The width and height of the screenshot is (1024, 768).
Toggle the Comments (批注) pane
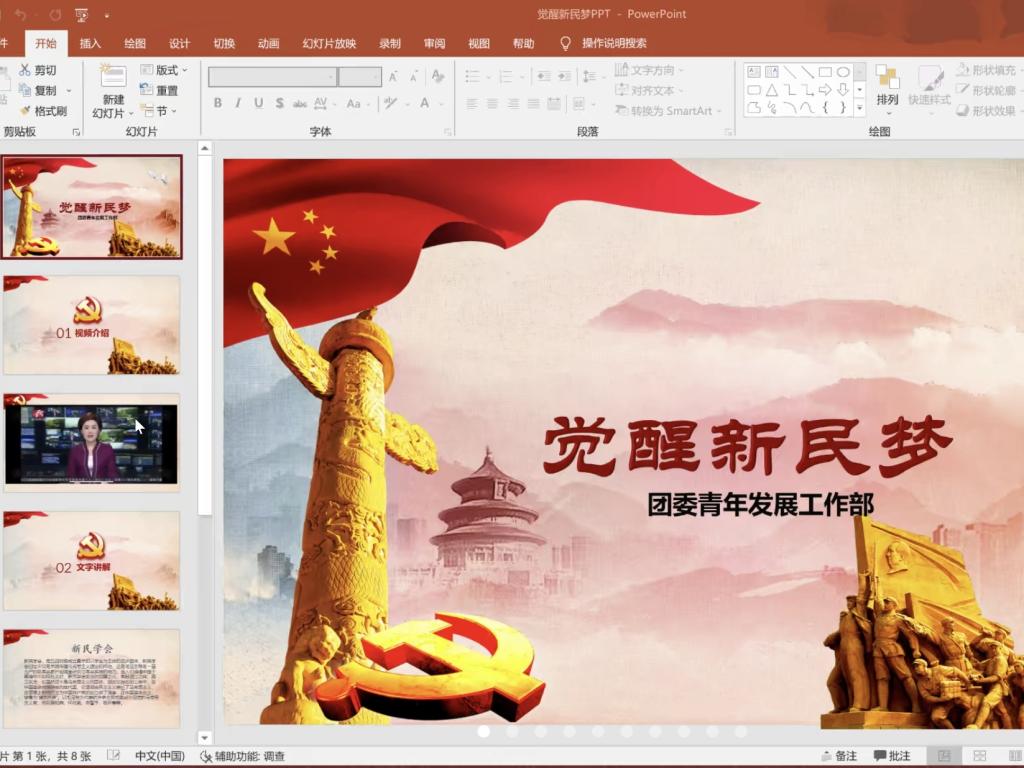(891, 756)
